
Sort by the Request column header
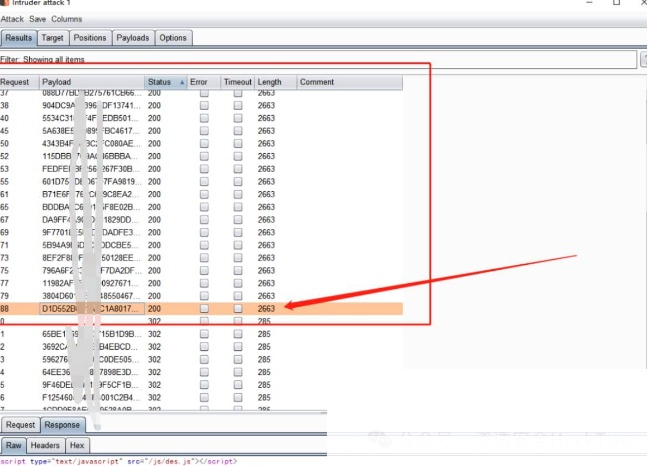(19, 82)
